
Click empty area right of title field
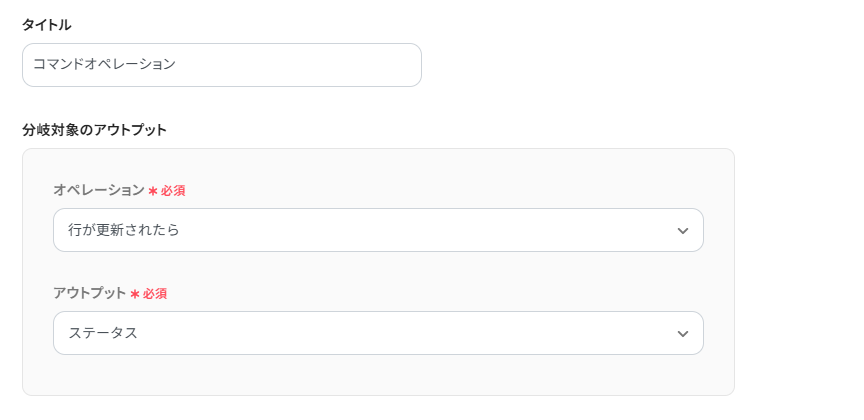pyautogui.click(x=600, y=65)
